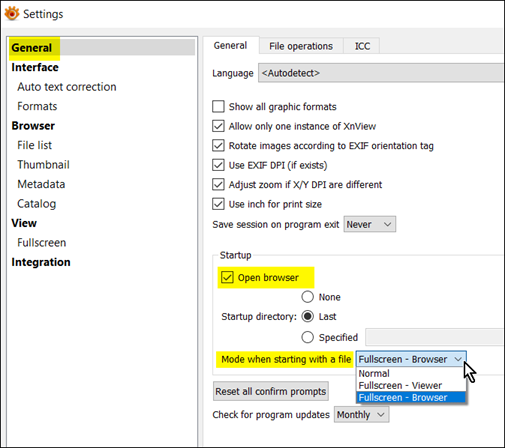Open Catalog settings page
Image resolution: width=505 pixels, height=448 pixels.
36,204
